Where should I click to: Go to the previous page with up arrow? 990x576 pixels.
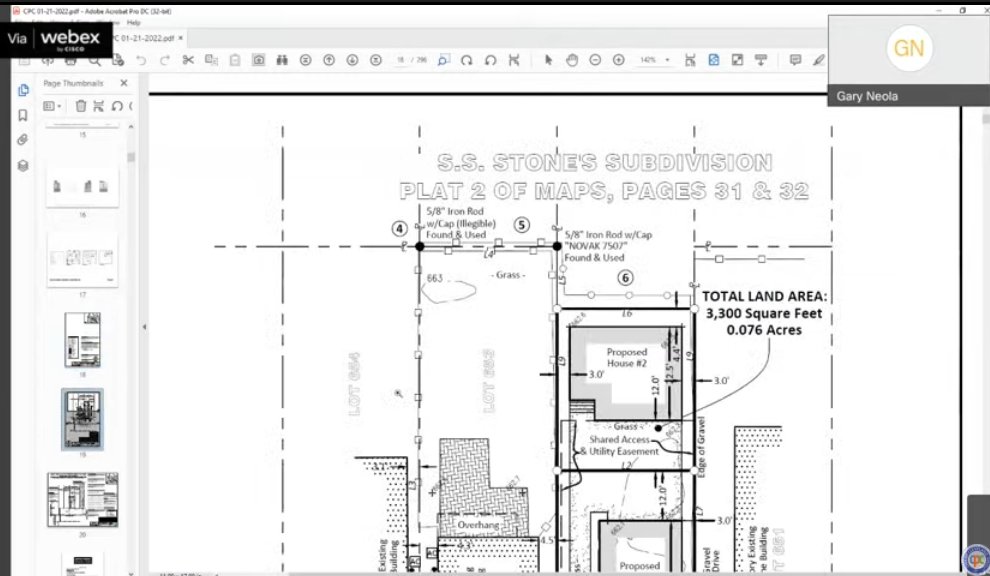click(329, 60)
